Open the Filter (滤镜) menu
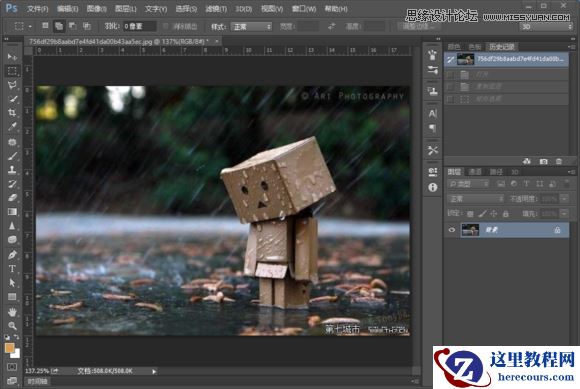 point(216,9)
